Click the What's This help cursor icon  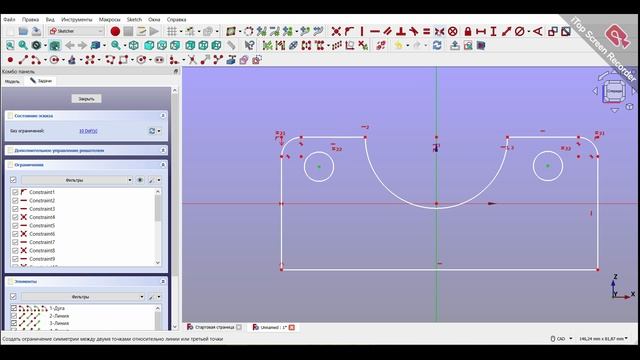point(249,46)
